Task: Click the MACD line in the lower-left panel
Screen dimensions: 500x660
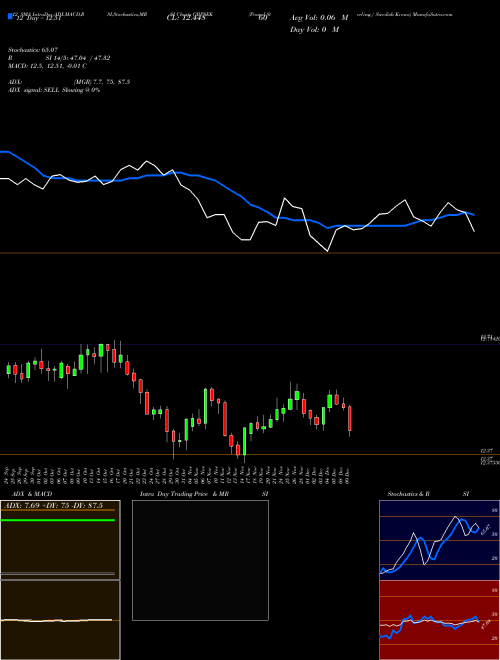Action: 57,620
